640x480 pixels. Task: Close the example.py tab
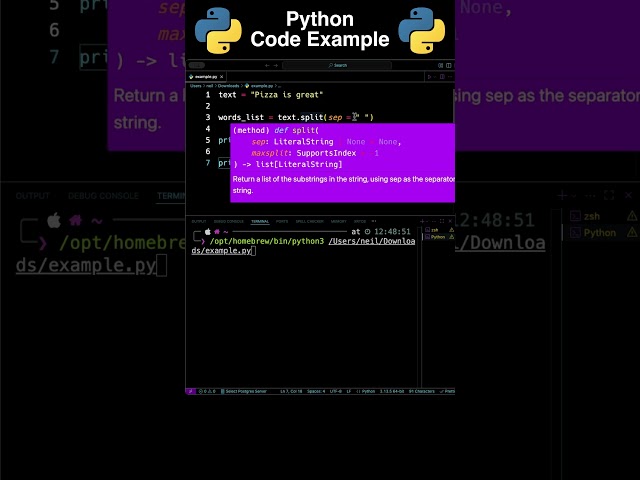coord(222,77)
